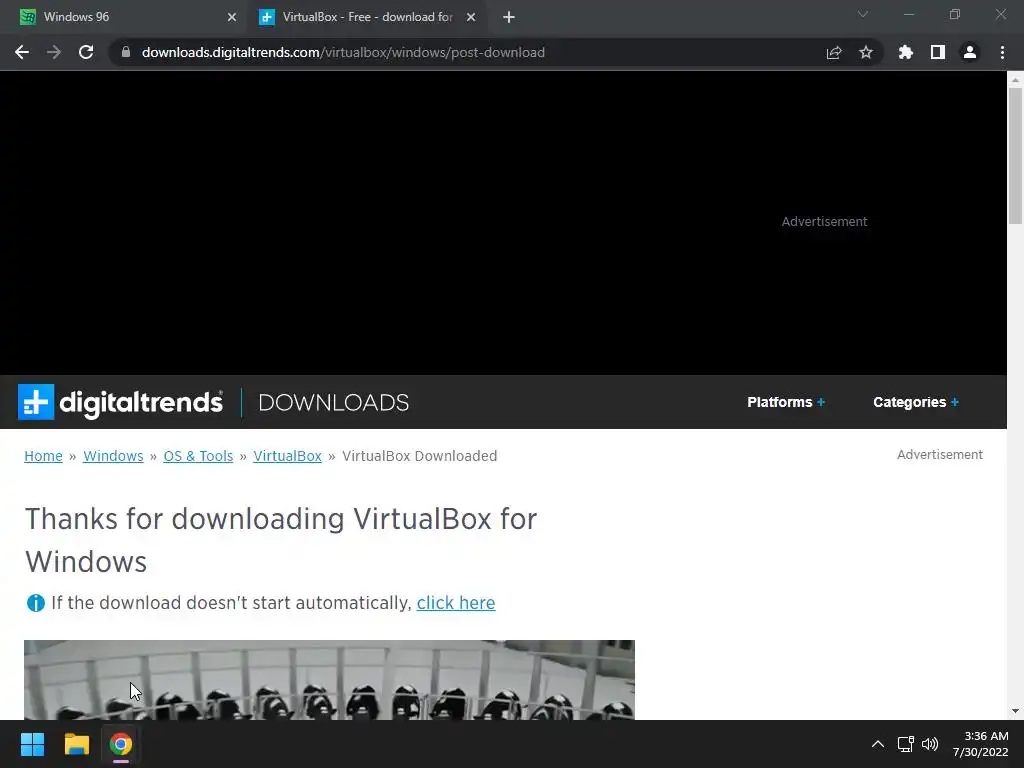Open the VirtualBox breadcrumb link
The width and height of the screenshot is (1024, 768).
click(x=287, y=456)
